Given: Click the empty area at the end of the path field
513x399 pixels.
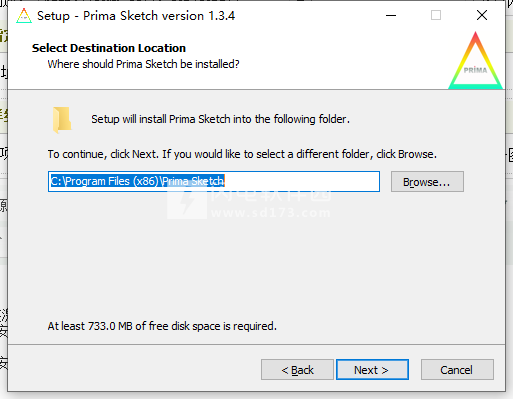Looking at the screenshot, I should point(302,182).
